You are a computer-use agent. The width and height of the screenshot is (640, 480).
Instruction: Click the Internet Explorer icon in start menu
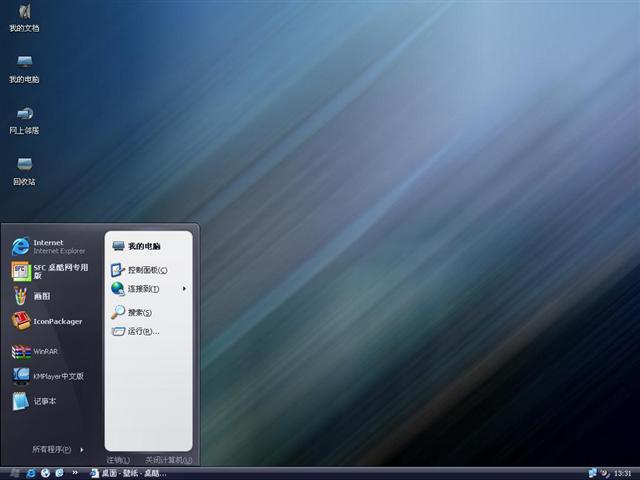(20, 246)
